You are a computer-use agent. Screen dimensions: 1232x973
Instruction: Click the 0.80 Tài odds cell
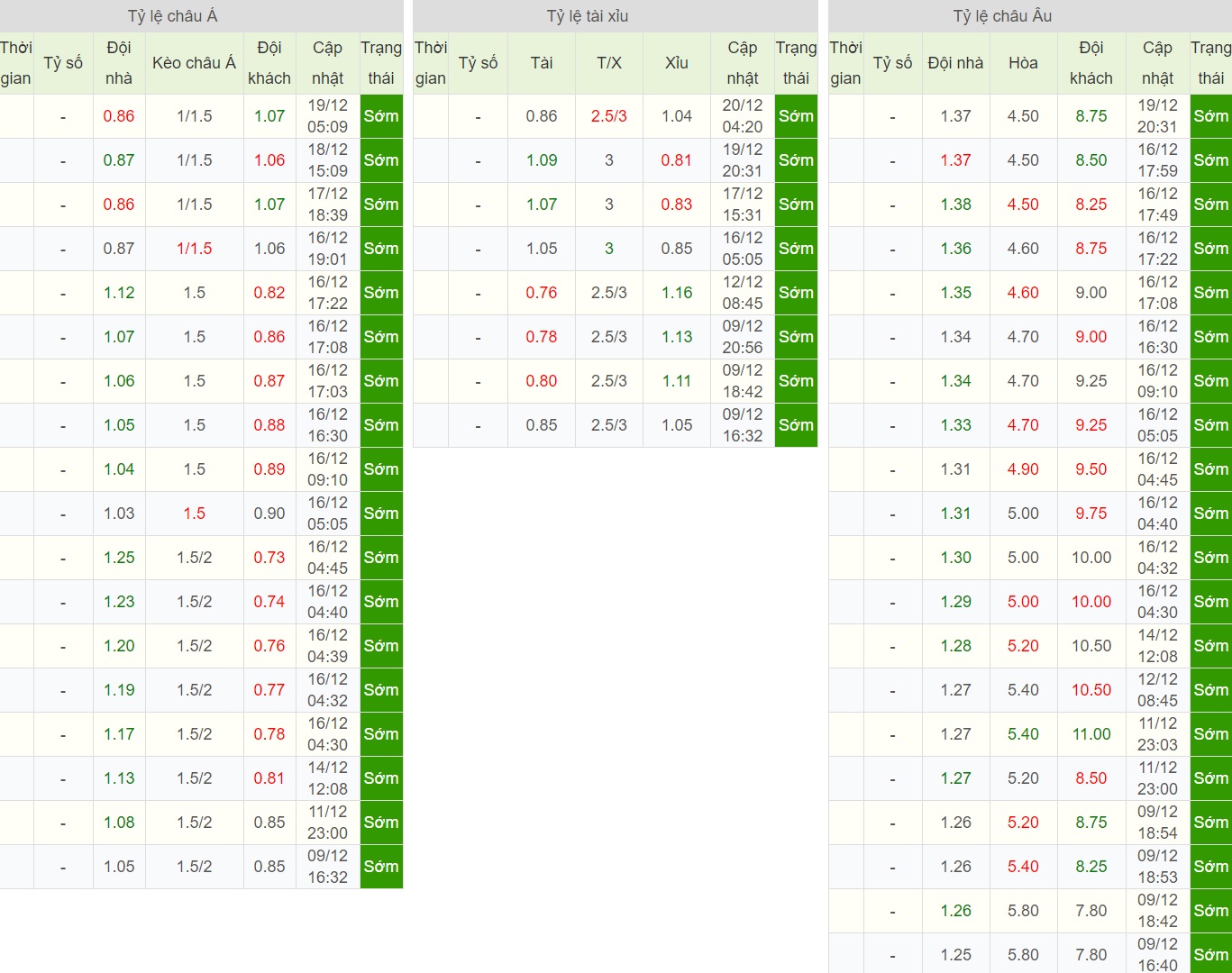coord(542,381)
